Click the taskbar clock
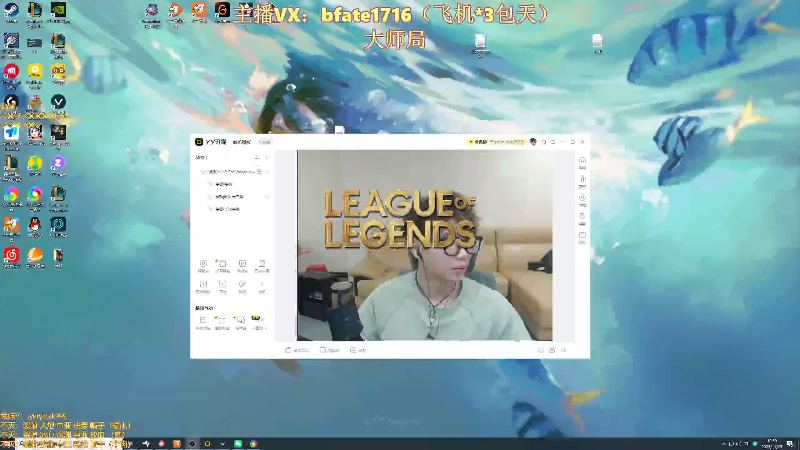Image resolution: width=800 pixels, height=450 pixels. [772, 443]
